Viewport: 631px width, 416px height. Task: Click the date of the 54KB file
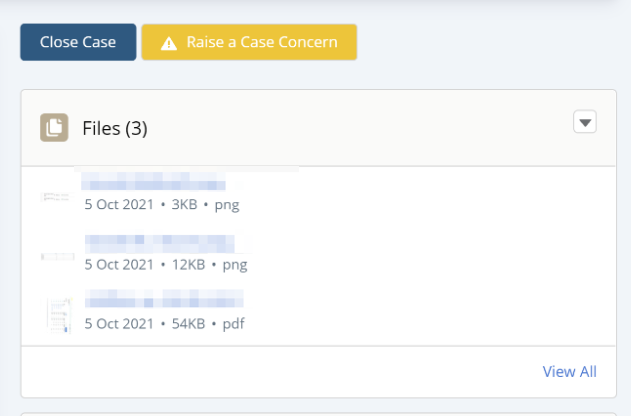(x=119, y=324)
